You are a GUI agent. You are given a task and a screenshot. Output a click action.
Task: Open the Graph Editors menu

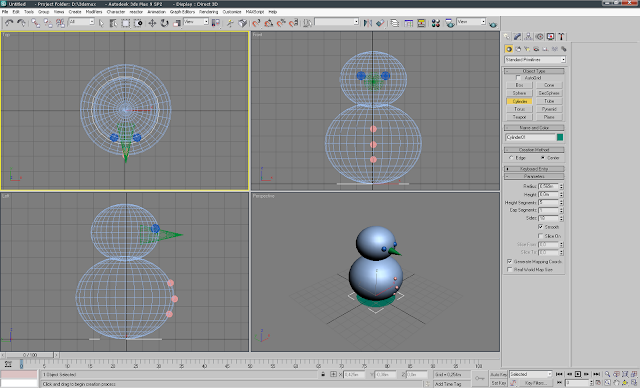point(182,12)
